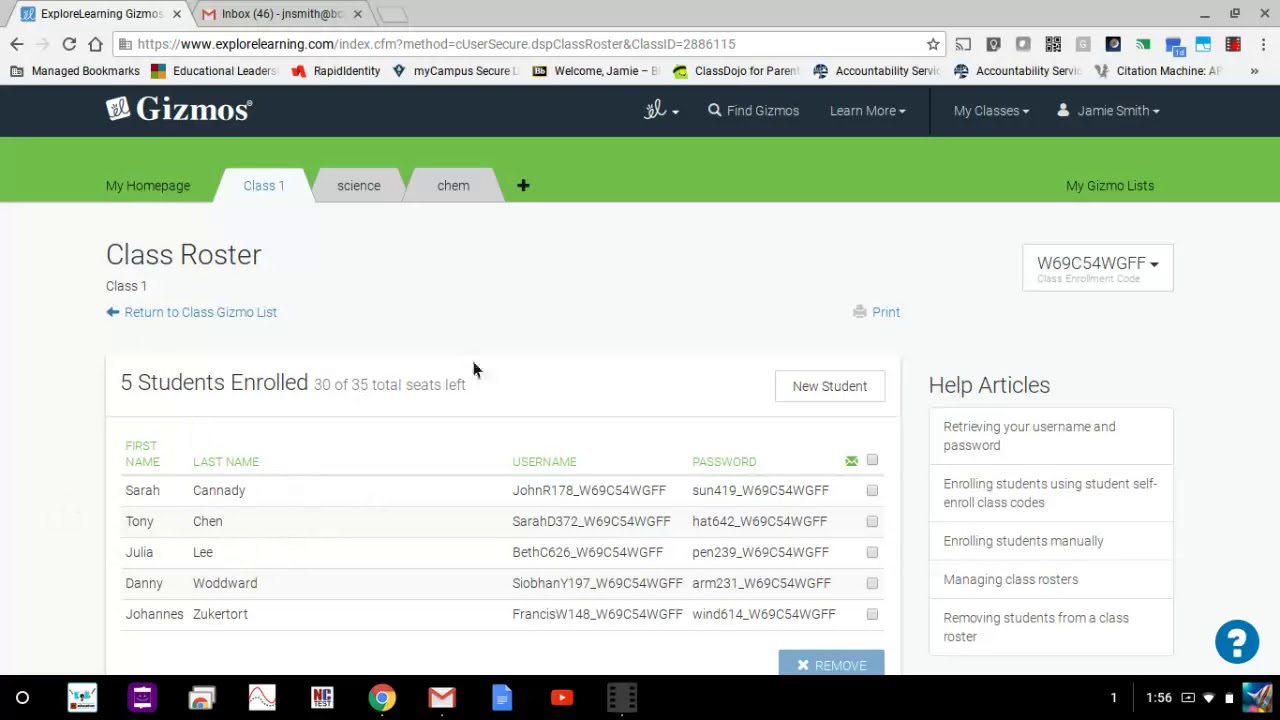Open Chrome from the shelf
This screenshot has width=1280, height=720.
coord(382,698)
